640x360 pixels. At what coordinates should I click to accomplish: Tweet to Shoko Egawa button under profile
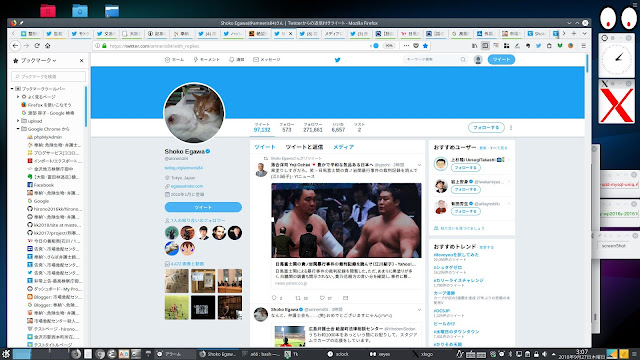click(203, 207)
